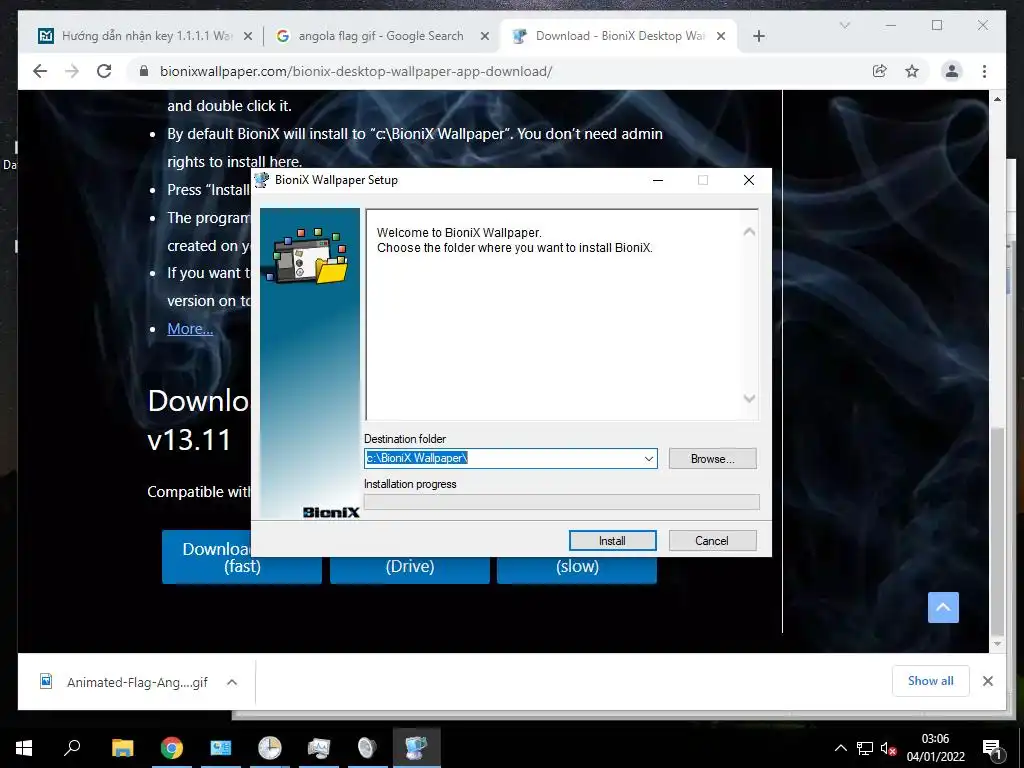
Task: Close the angola flag gif tab
Action: point(485,37)
